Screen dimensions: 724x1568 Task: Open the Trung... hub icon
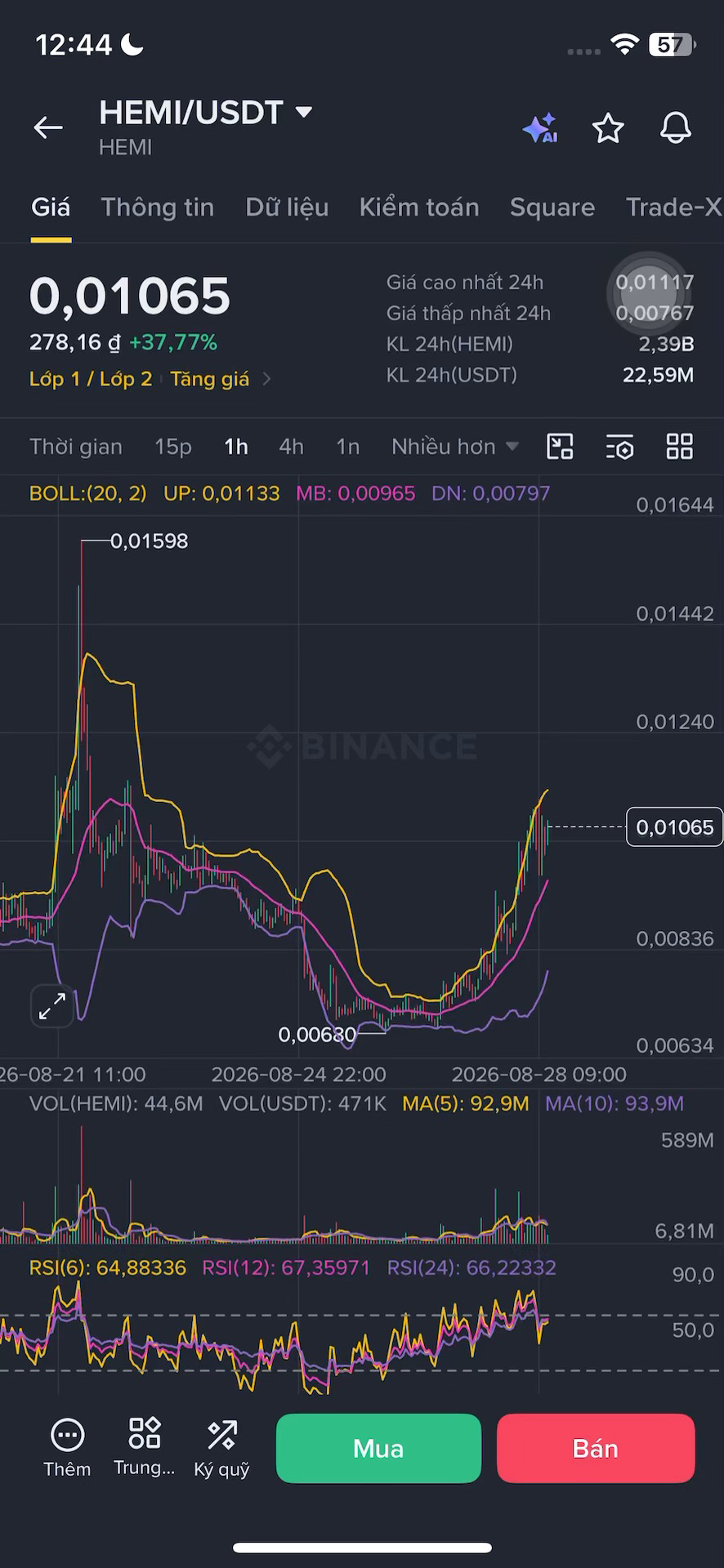[145, 1433]
